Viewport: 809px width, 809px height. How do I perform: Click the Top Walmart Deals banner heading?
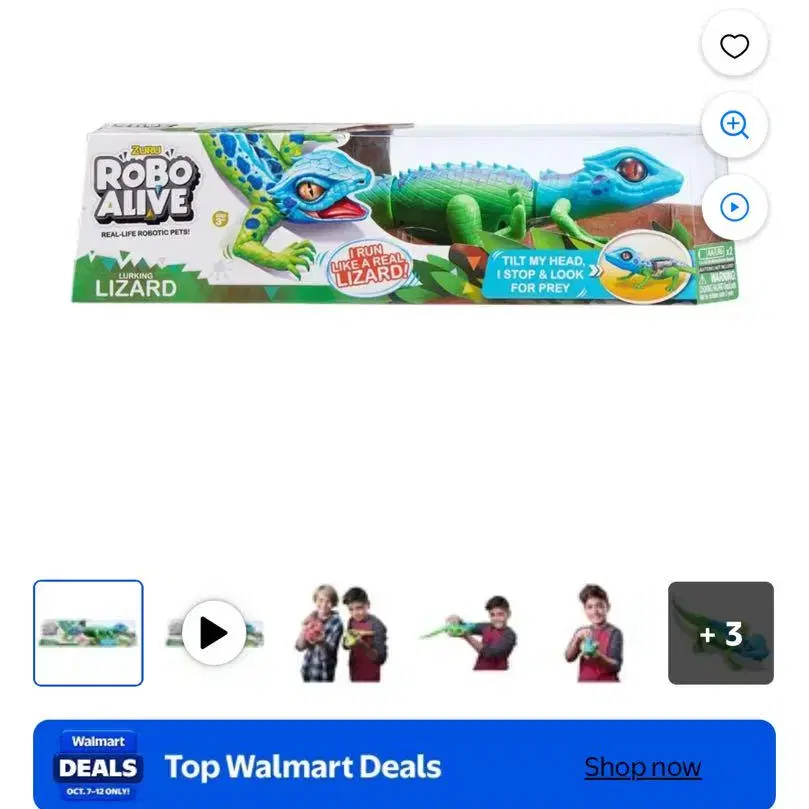[303, 767]
